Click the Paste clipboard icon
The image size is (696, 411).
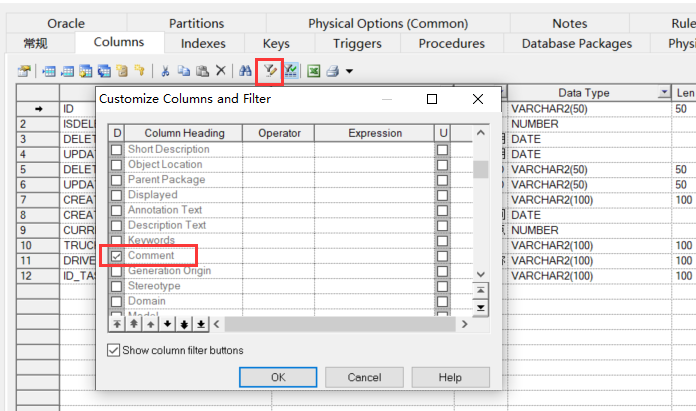[202, 71]
